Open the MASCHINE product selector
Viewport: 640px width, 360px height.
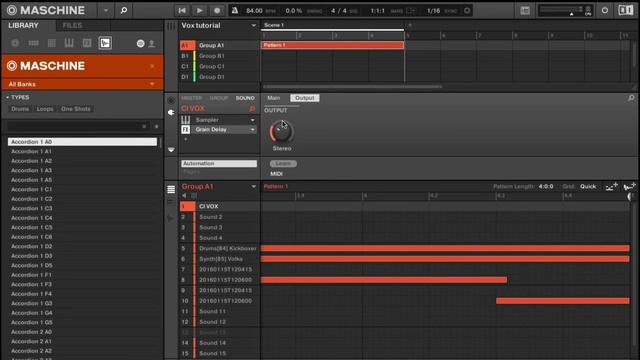coord(82,66)
